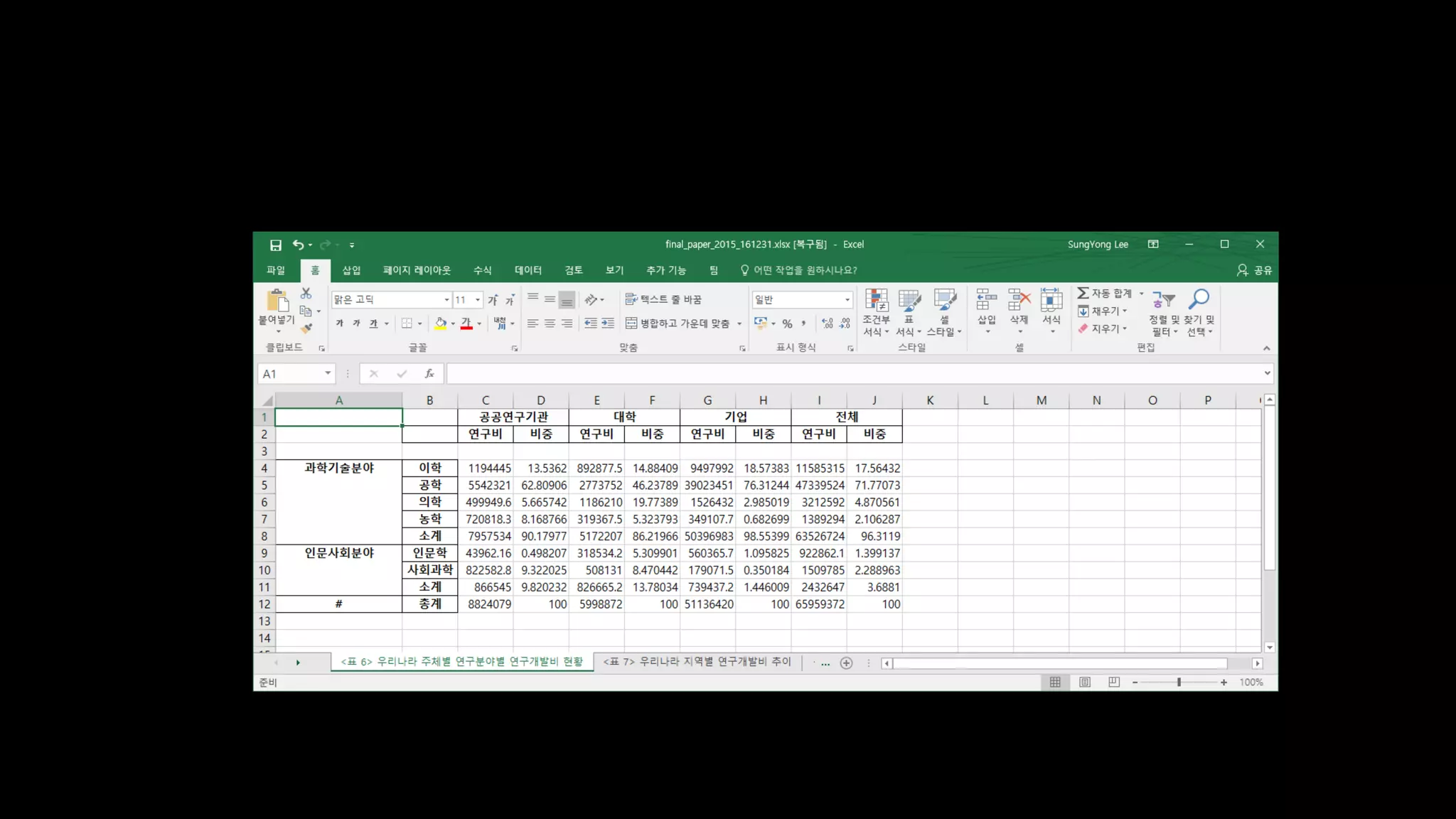Open the 수식 (Formulas) ribbon tab

[482, 270]
